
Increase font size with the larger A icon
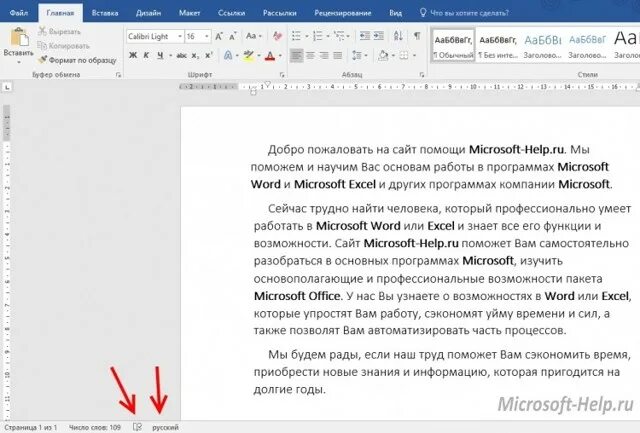tap(219, 36)
